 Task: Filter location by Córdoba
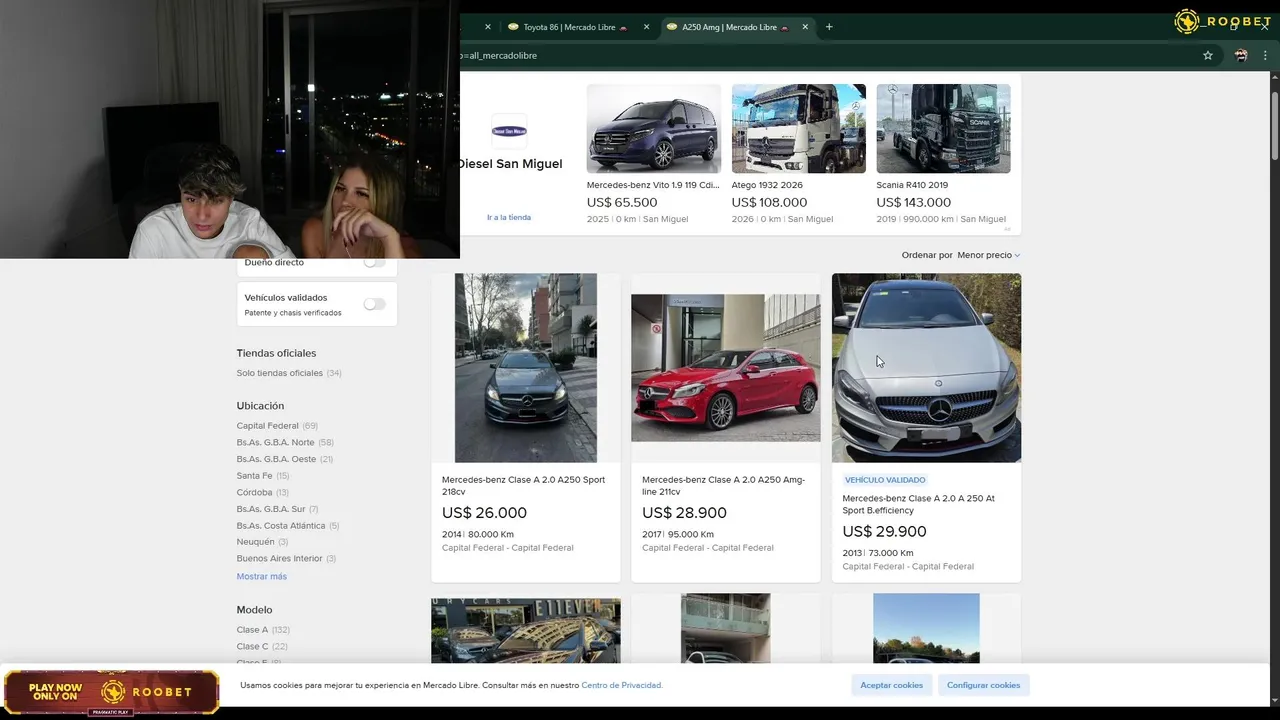click(263, 492)
